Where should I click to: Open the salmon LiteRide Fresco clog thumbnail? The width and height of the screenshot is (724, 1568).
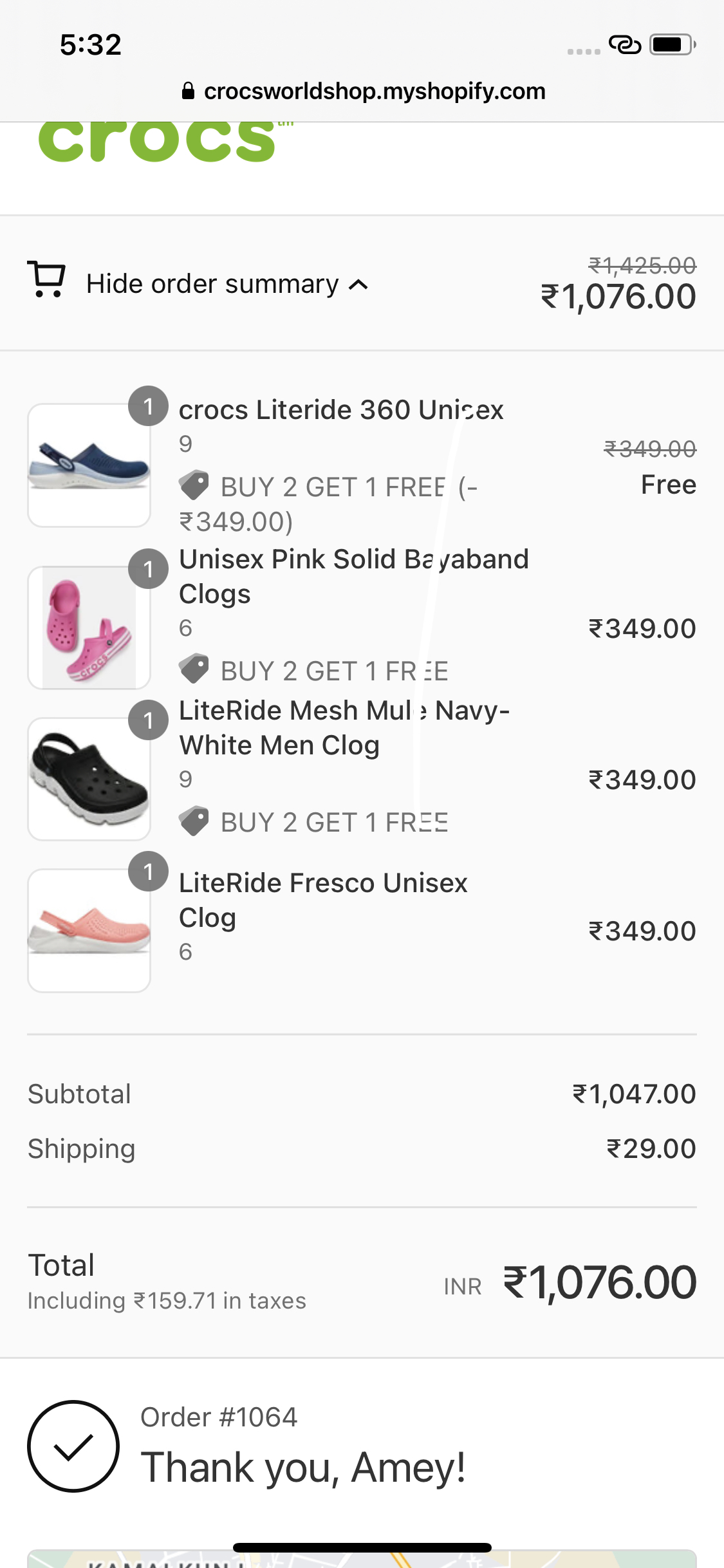pyautogui.click(x=89, y=930)
